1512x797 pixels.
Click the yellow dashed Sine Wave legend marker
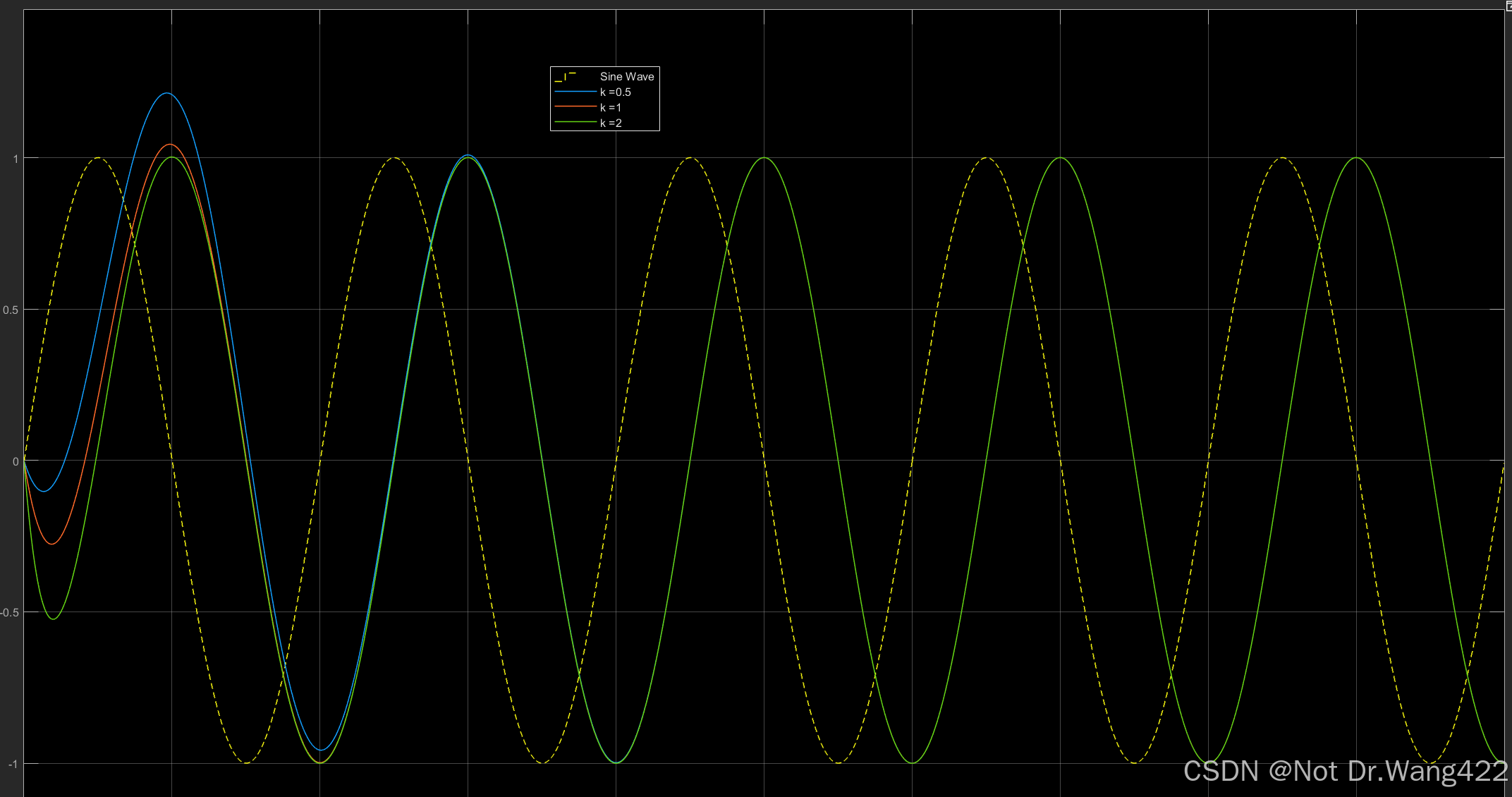point(566,76)
